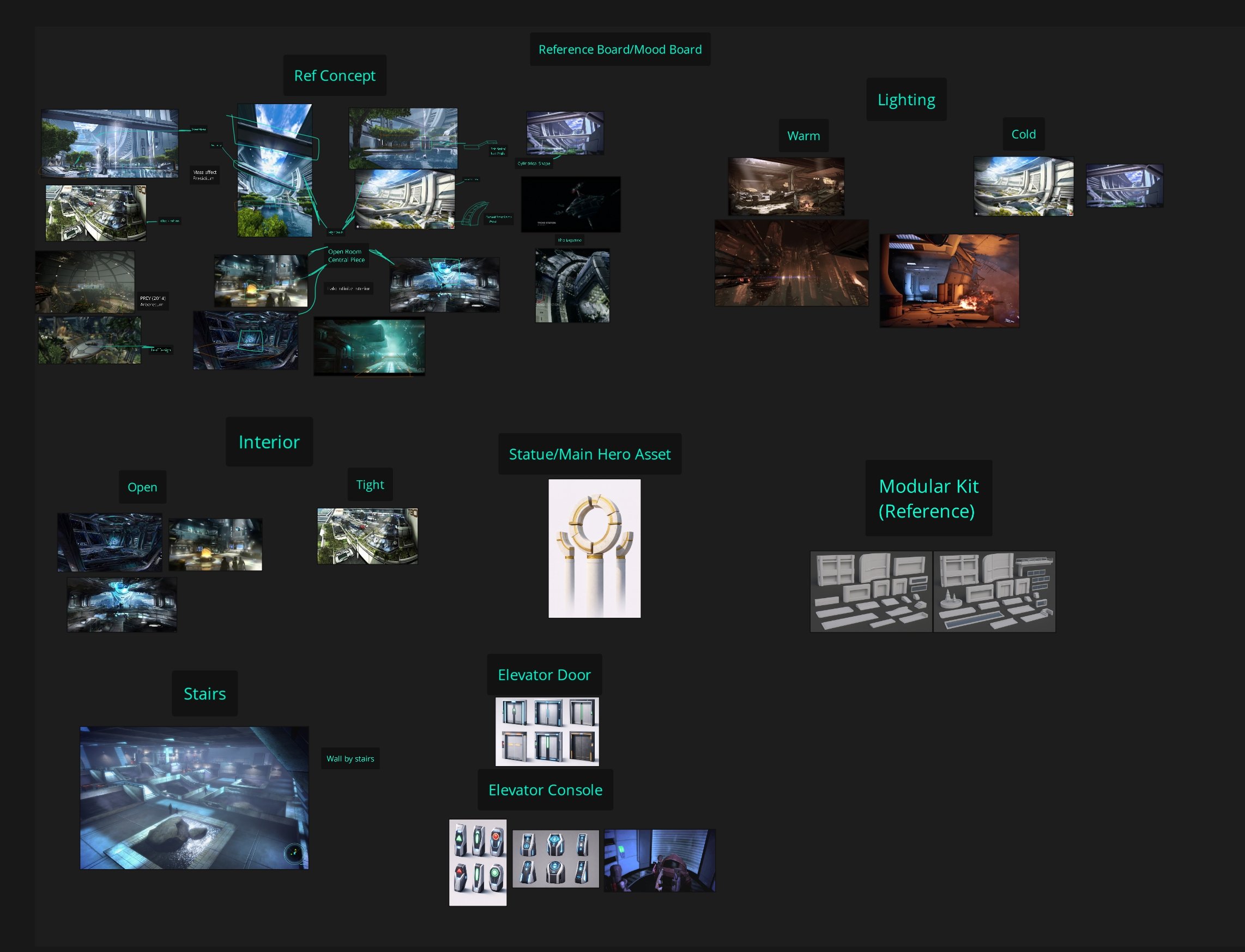Click the 'Tight' interior label

click(x=370, y=485)
